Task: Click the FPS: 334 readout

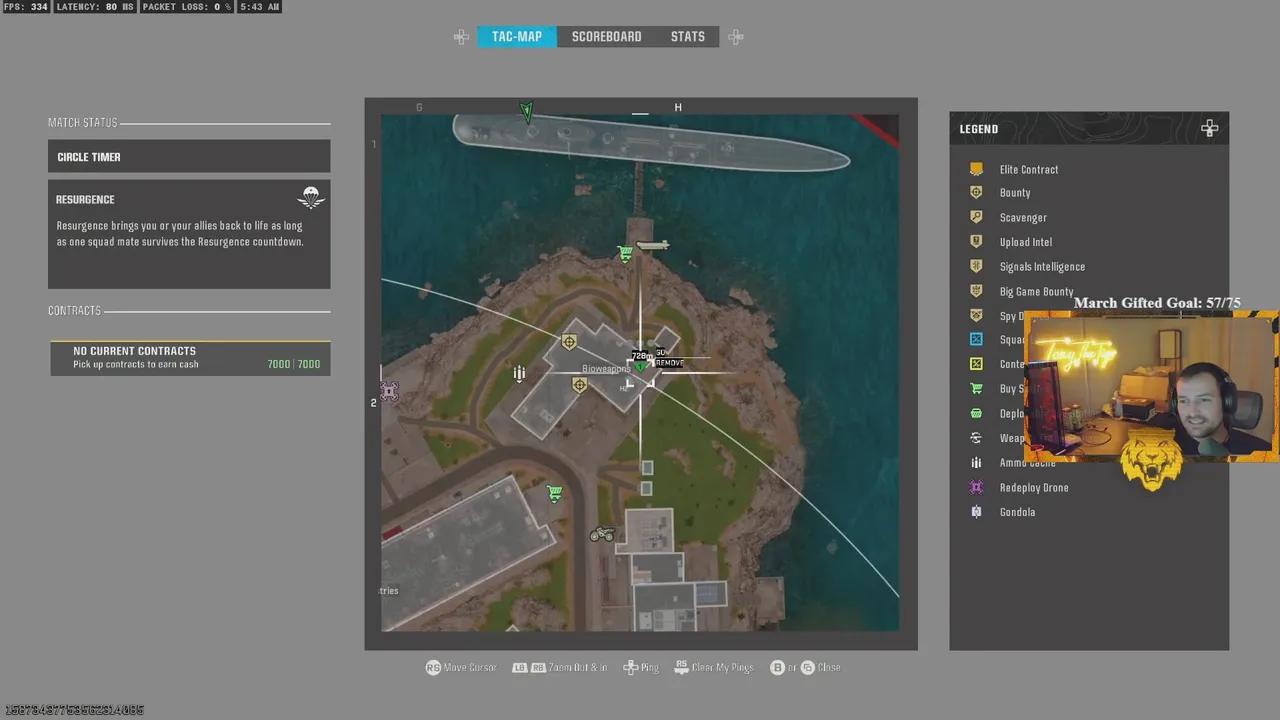Action: [x=26, y=7]
